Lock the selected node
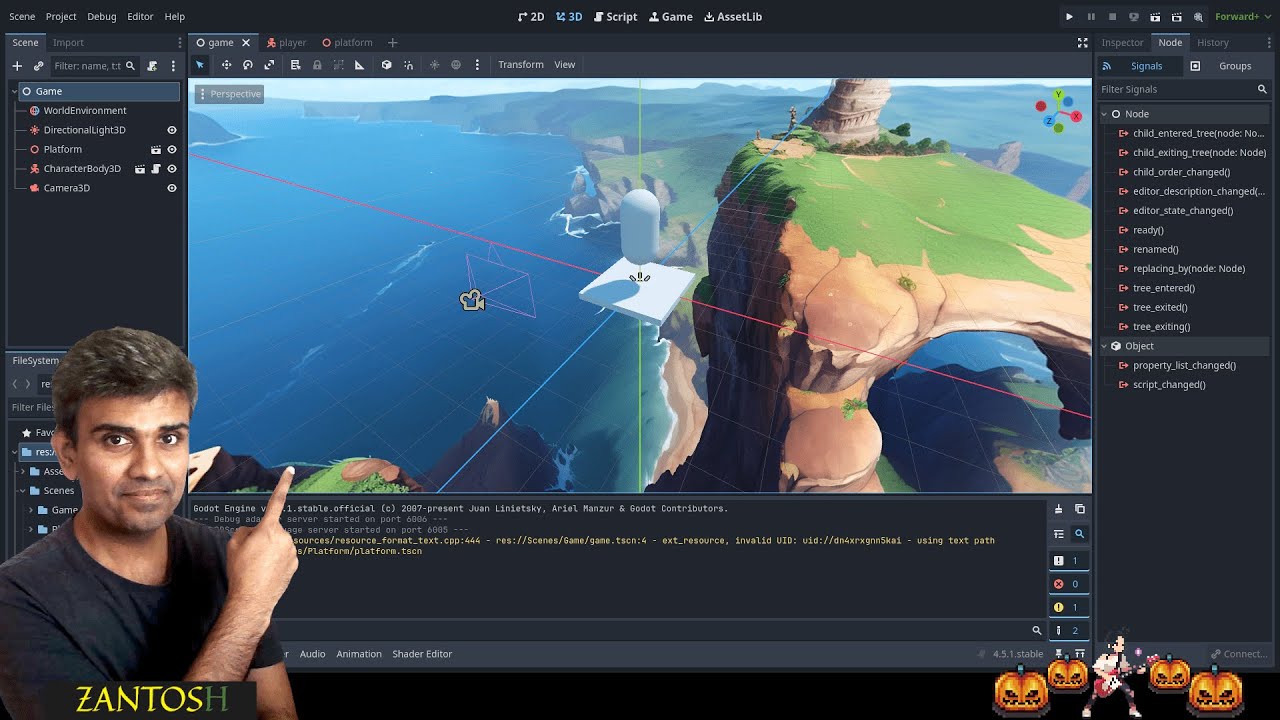Screen dimensions: 1280x720 (317, 65)
